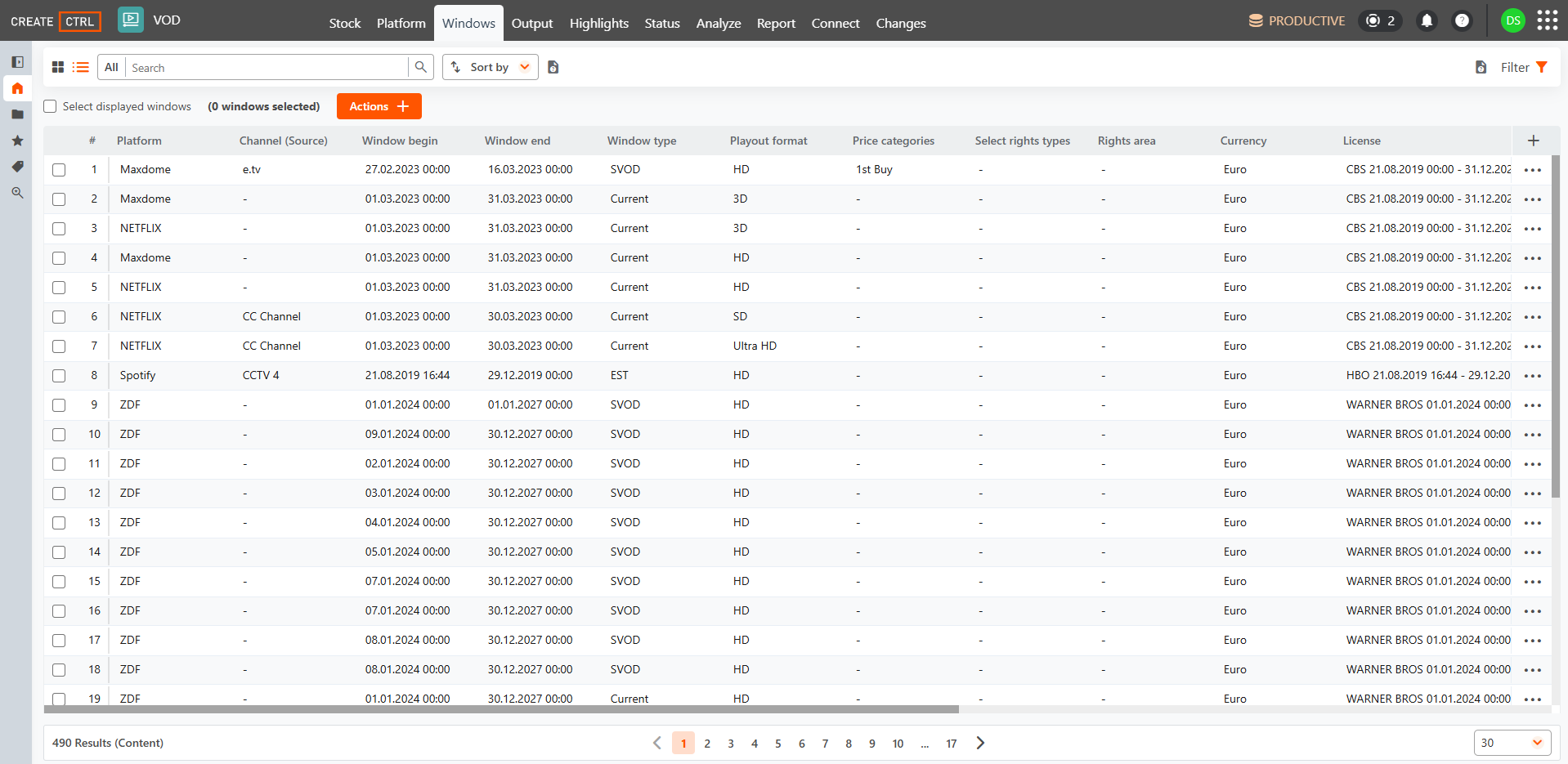Open page size dropdown showing 30
This screenshot has width=1568, height=764.
1512,743
